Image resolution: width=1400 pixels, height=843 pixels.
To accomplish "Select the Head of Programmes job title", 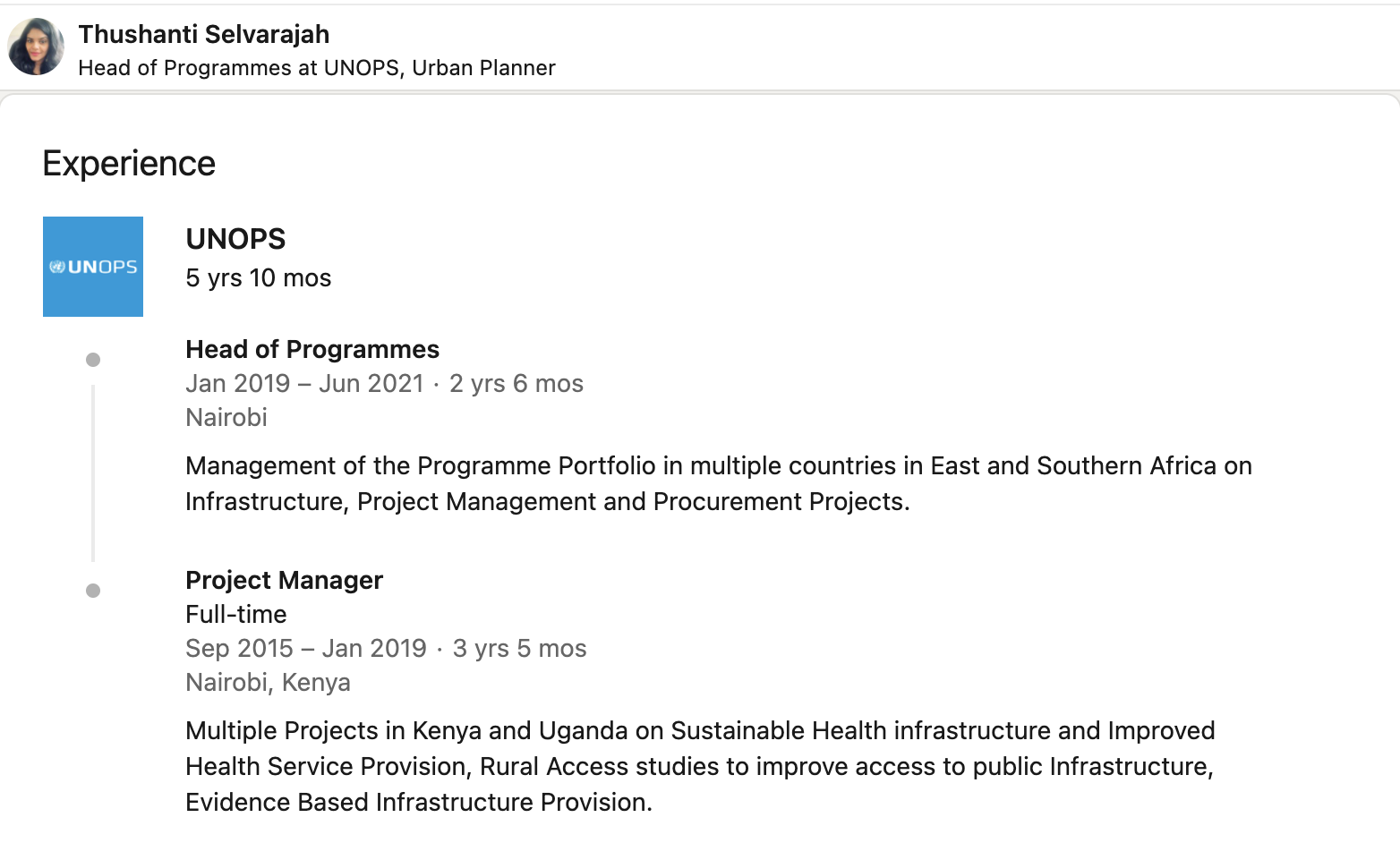I will (312, 349).
